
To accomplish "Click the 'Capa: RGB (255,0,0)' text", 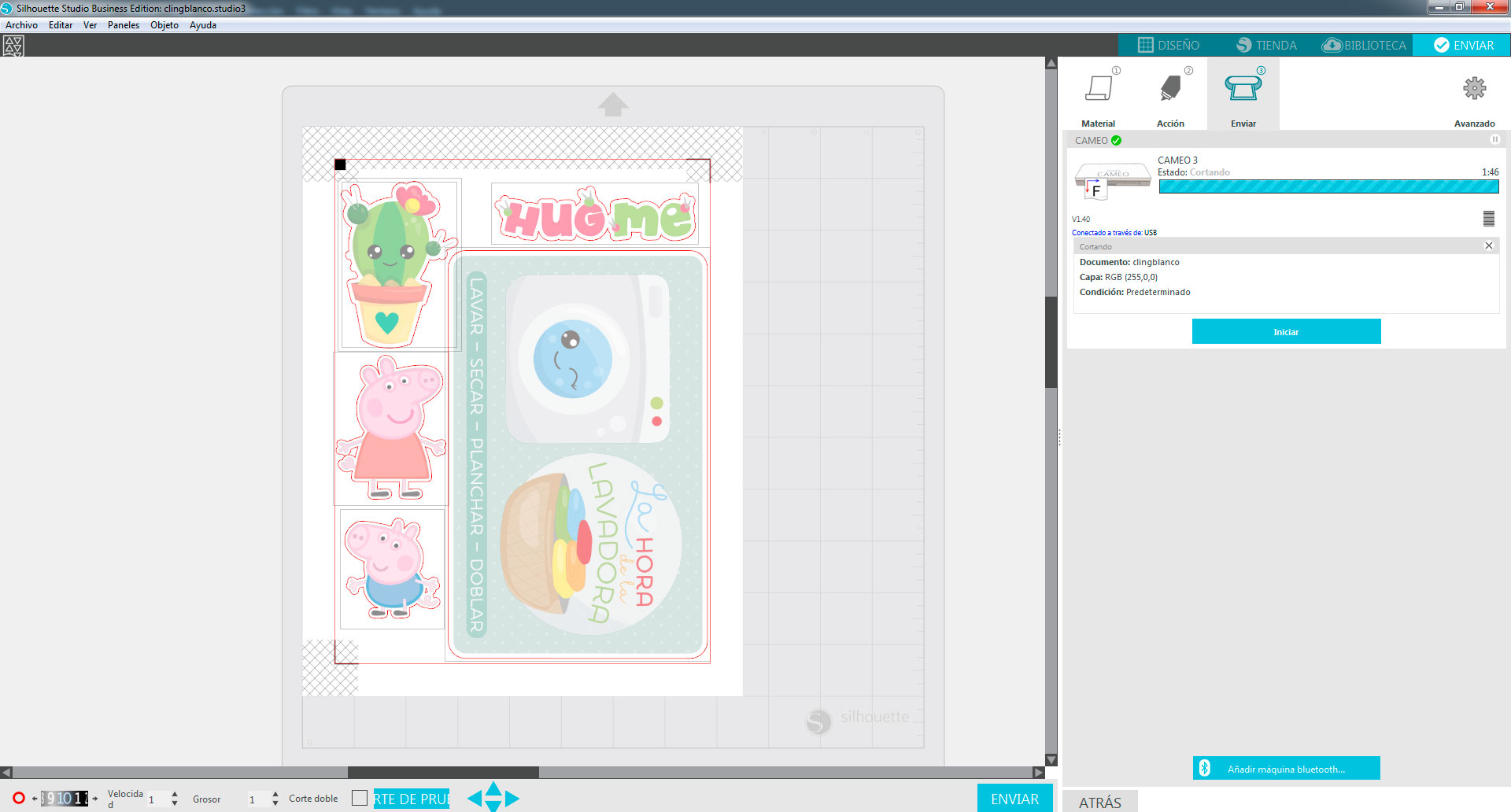I will pos(1118,277).
